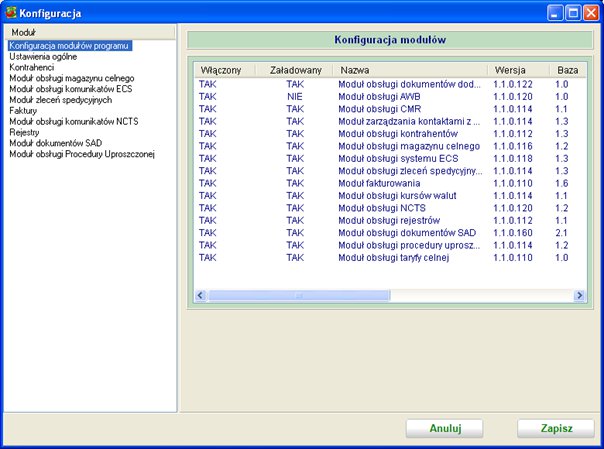Click the Moduł column header in left panel

89,32
